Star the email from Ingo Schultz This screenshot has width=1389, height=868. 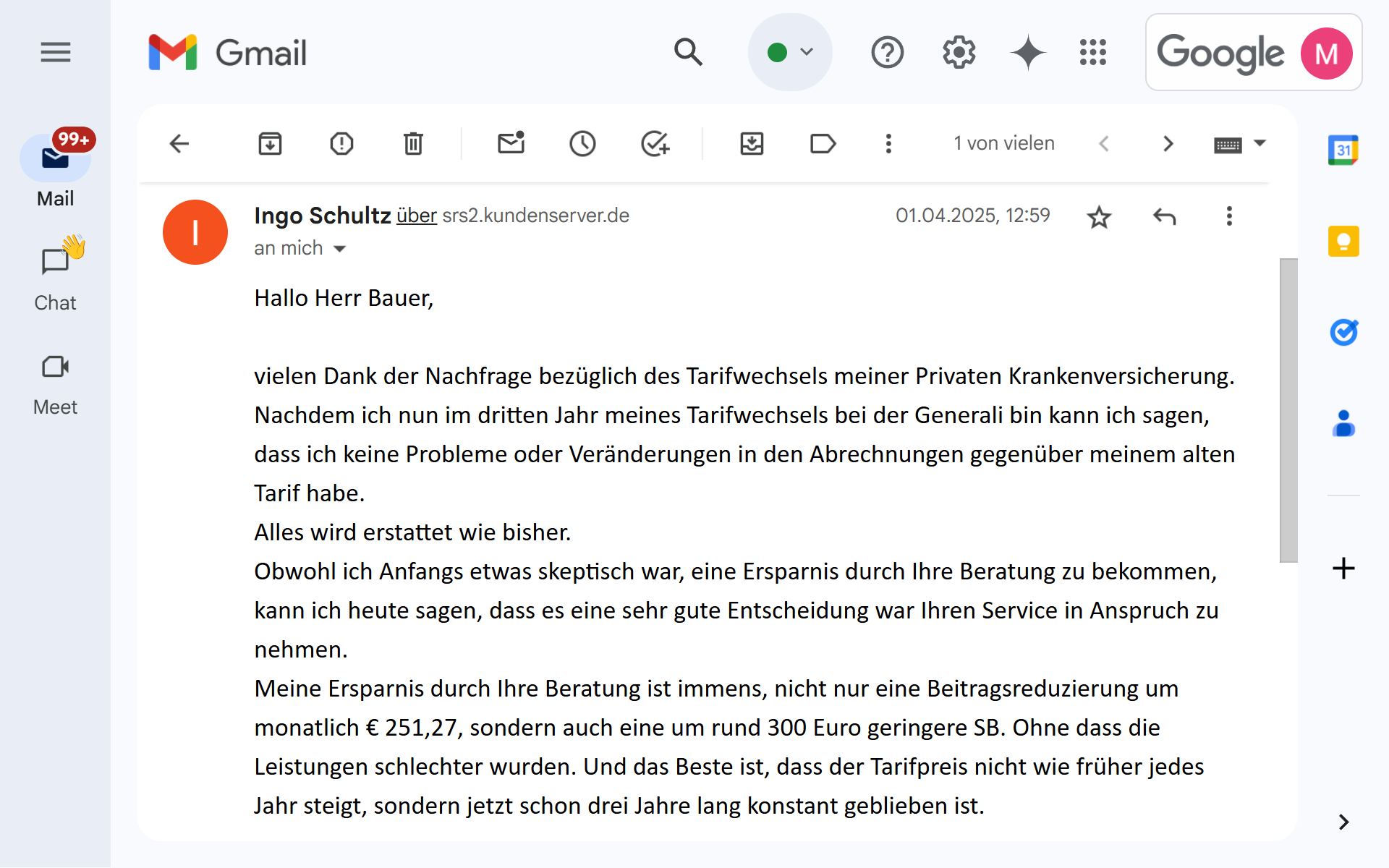(x=1099, y=216)
